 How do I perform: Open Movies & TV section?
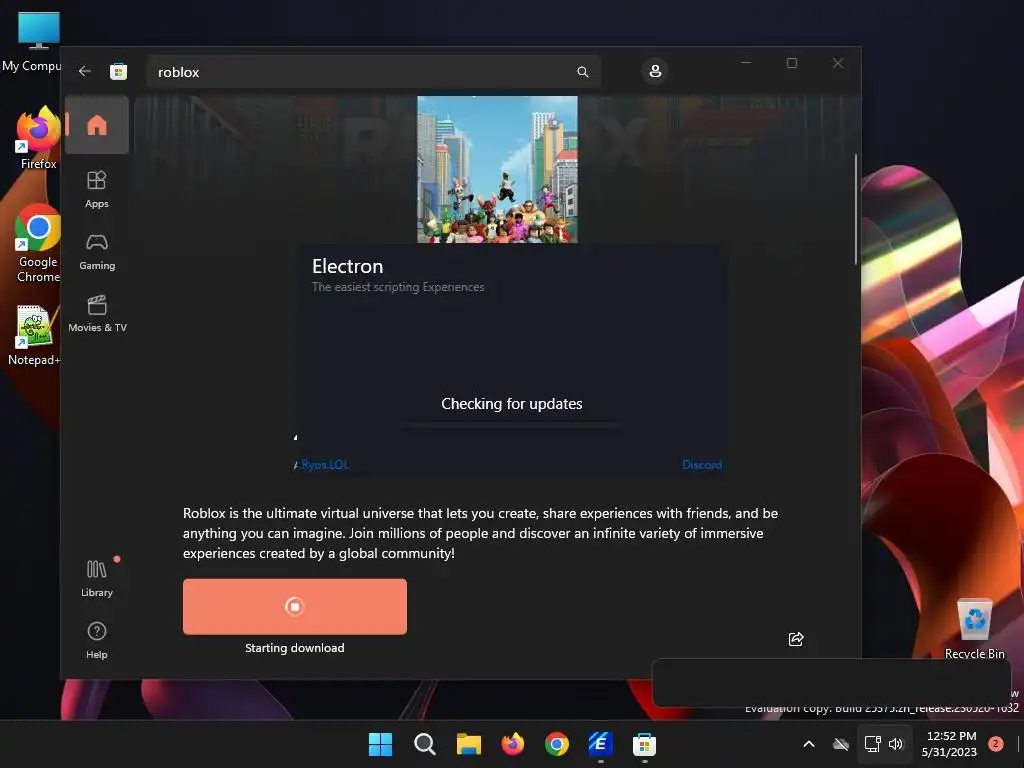97,313
